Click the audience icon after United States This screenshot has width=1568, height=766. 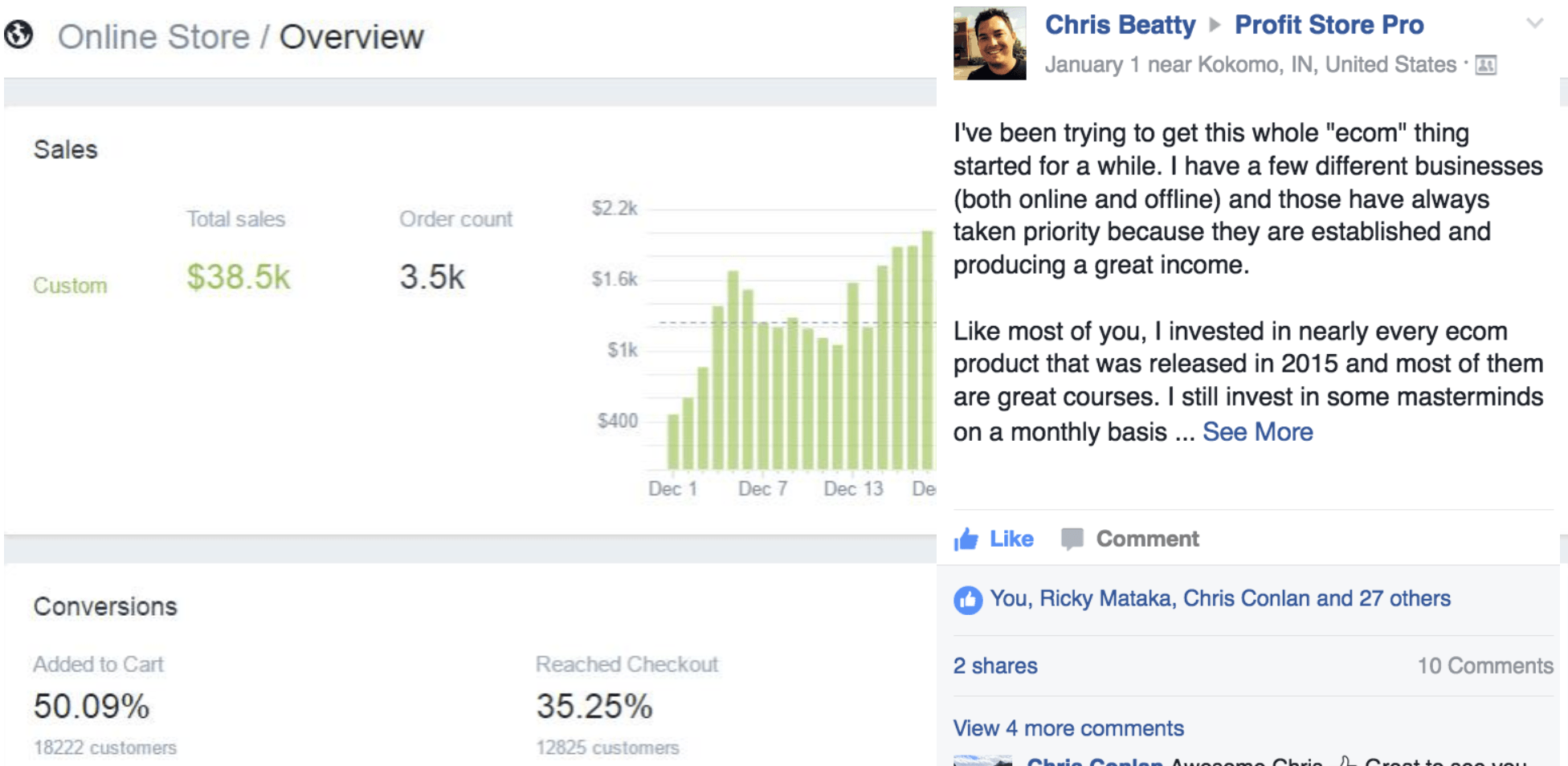(x=1486, y=65)
